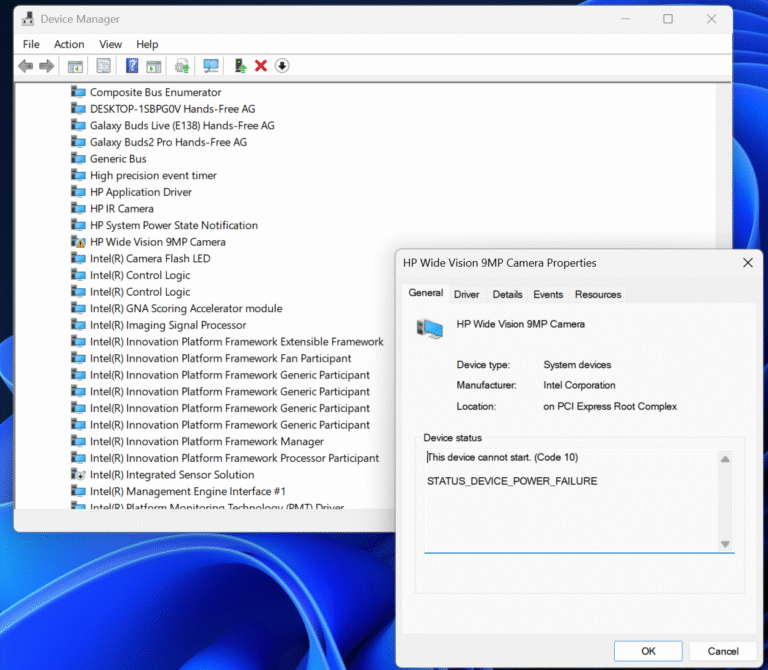Click Device Manager title bar app icon
Image resolution: width=768 pixels, height=670 pixels.
tap(28, 19)
